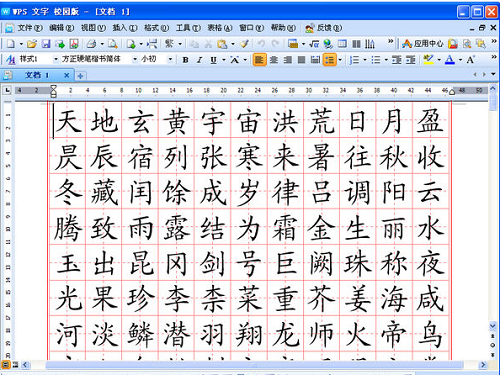Open the 表格 menu
500x375 pixels.
pyautogui.click(x=220, y=28)
